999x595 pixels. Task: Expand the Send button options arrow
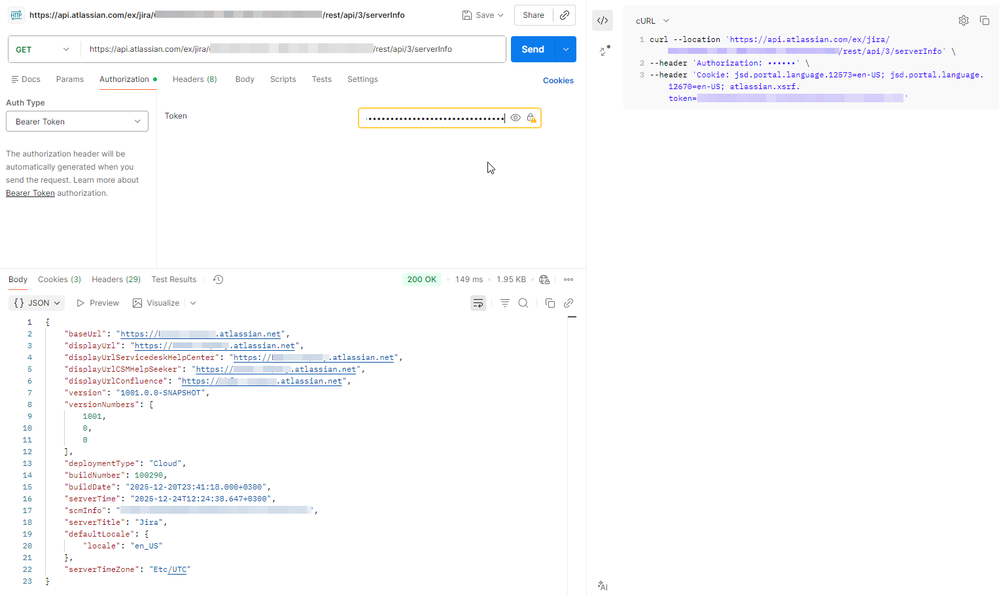click(x=566, y=49)
